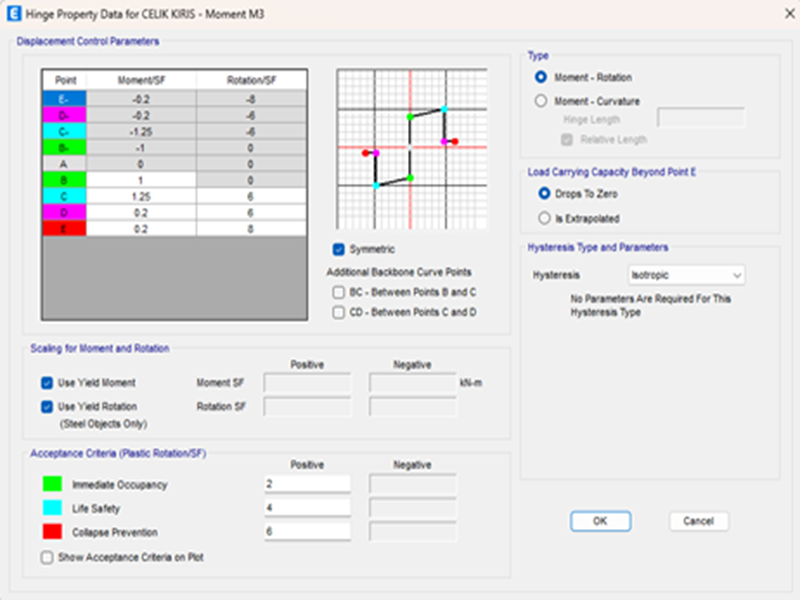Enable CD - Between Points C and D

pyautogui.click(x=339, y=313)
